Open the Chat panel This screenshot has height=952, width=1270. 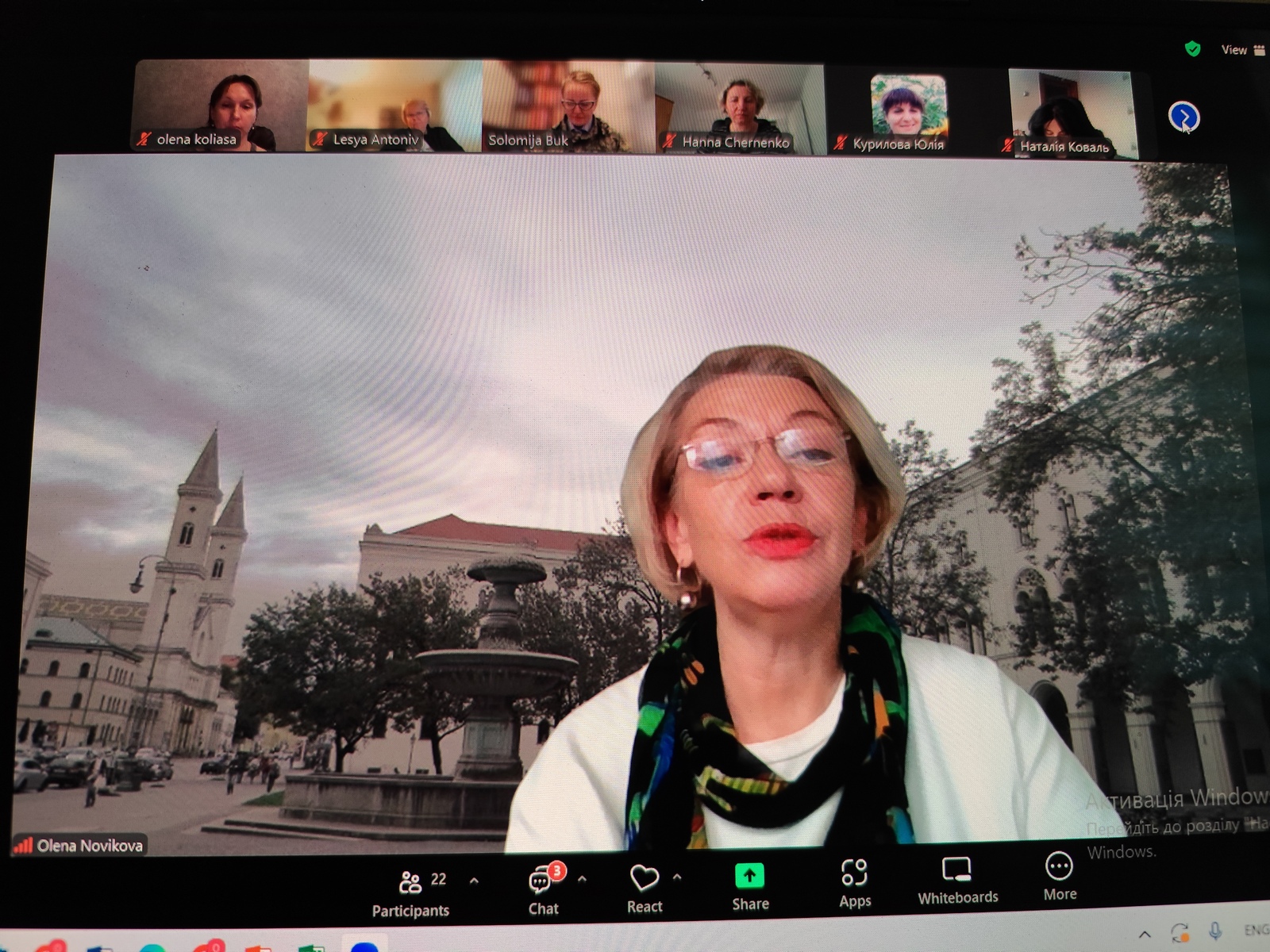(x=543, y=890)
